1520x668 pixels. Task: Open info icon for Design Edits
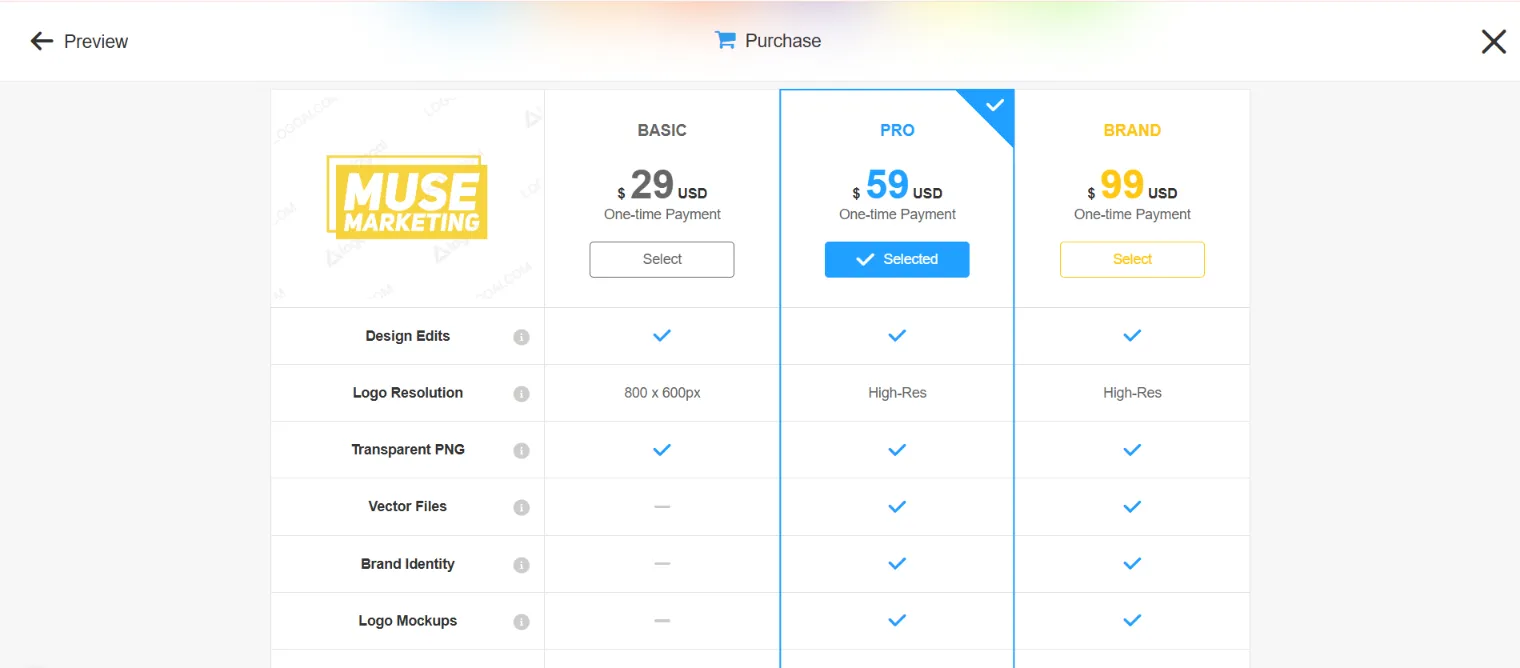[x=521, y=337]
